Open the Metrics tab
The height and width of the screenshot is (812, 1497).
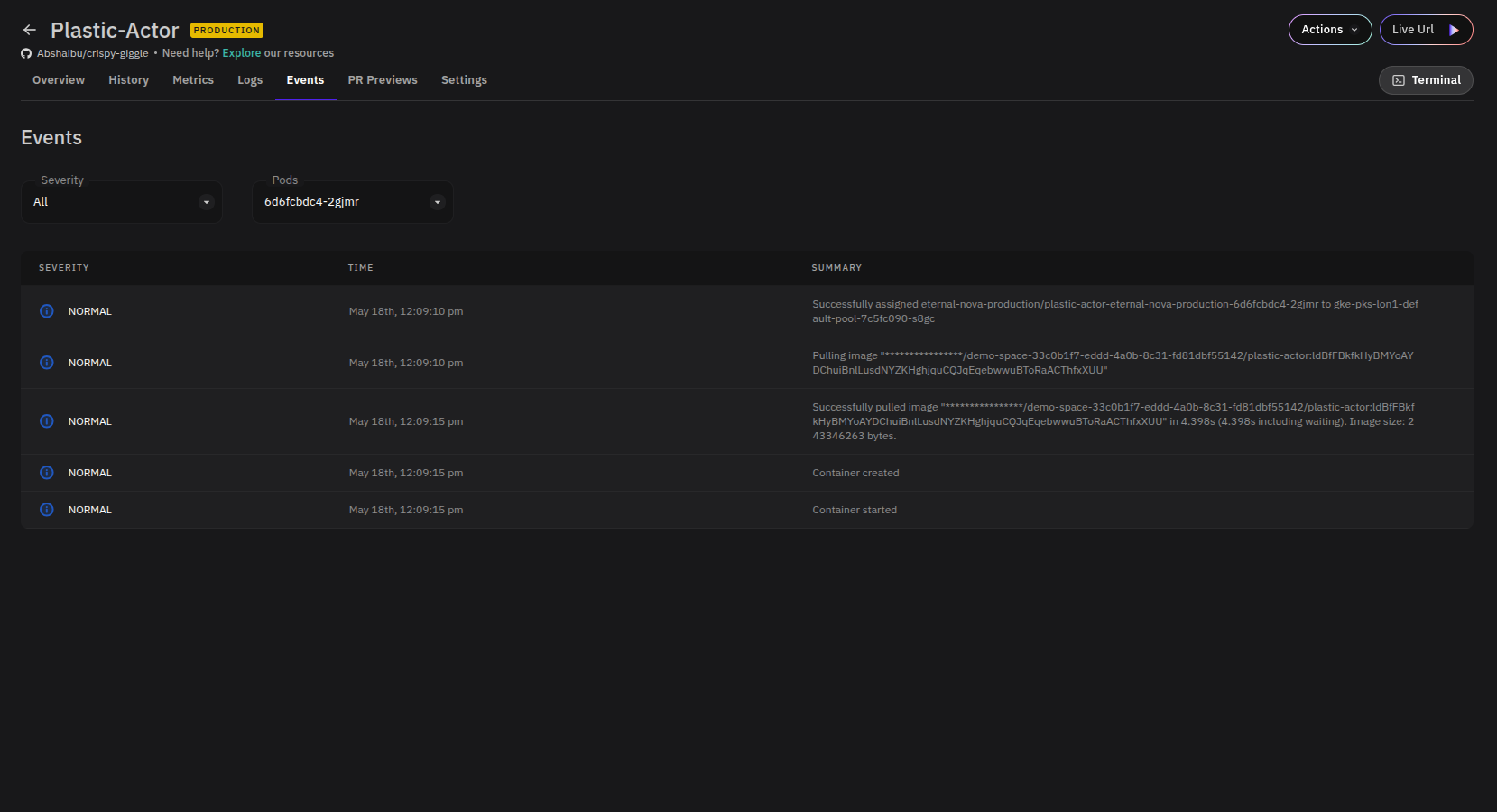[193, 80]
